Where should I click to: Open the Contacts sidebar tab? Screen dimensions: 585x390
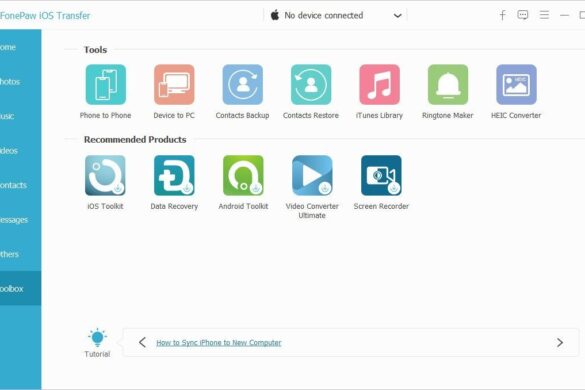click(x=21, y=185)
